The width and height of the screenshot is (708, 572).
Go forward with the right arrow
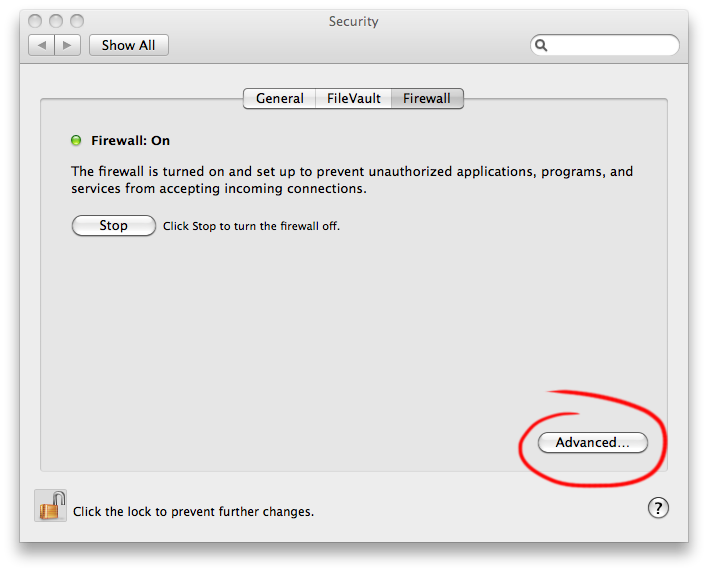[67, 45]
